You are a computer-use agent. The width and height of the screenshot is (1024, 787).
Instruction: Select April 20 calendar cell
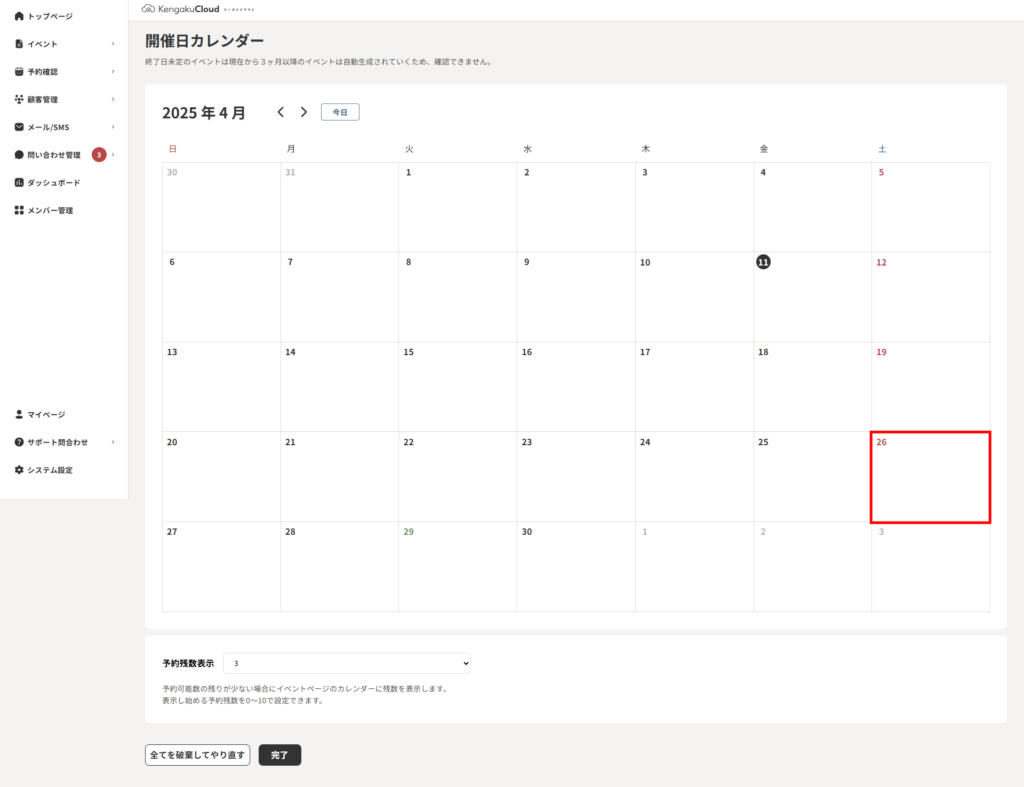[x=221, y=477]
